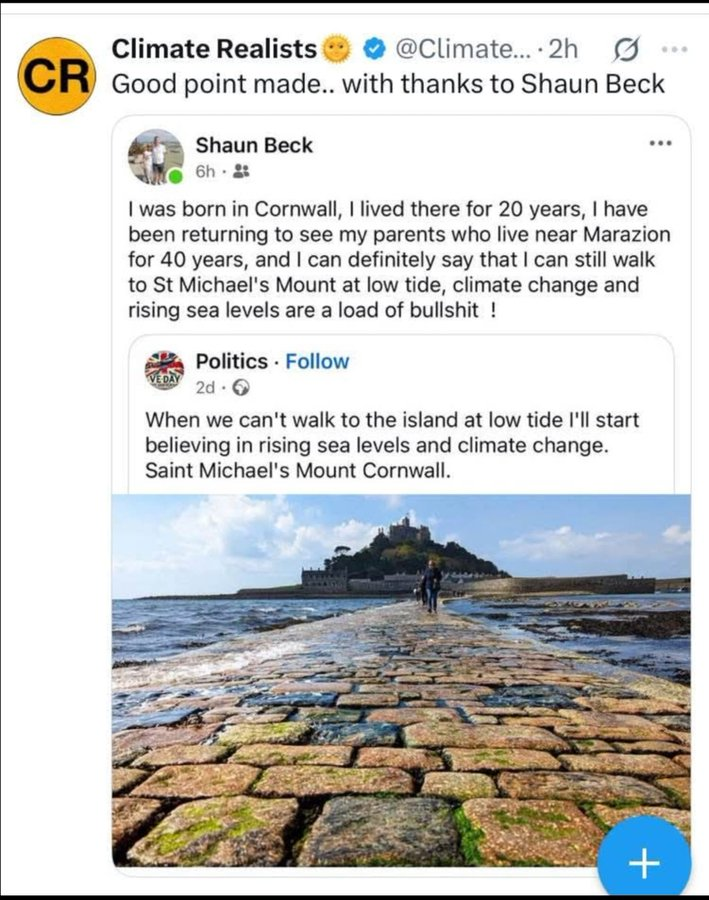Click the Politics page name
709x900 pixels.
[x=231, y=361]
